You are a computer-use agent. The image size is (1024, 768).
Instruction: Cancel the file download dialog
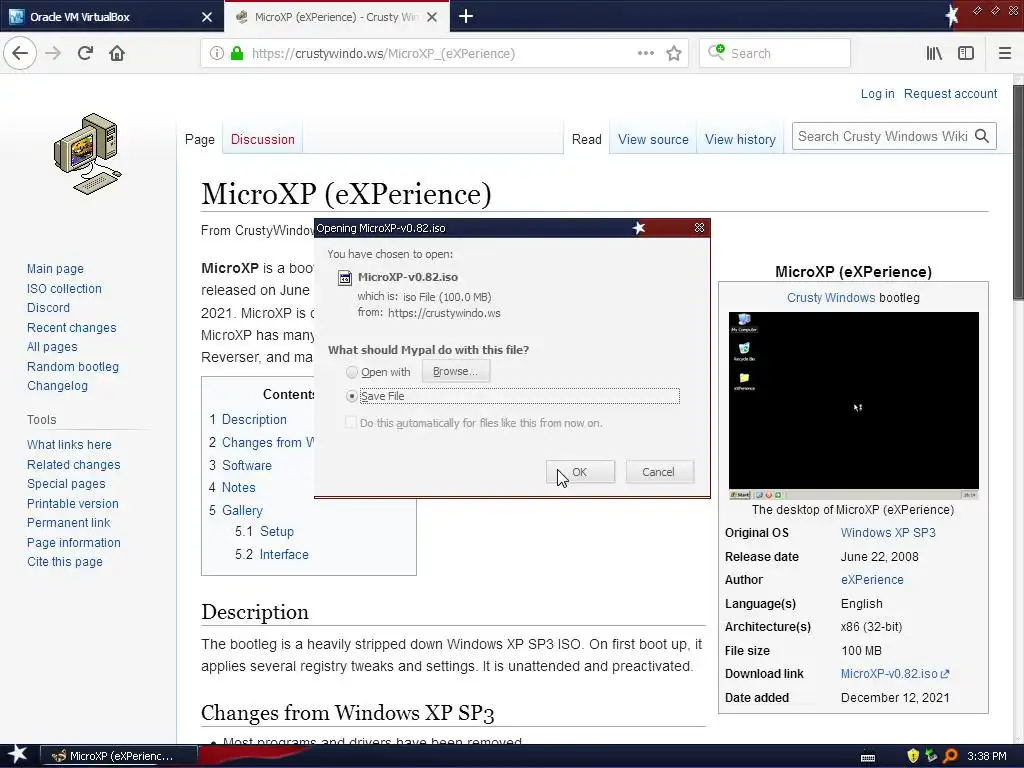click(658, 472)
